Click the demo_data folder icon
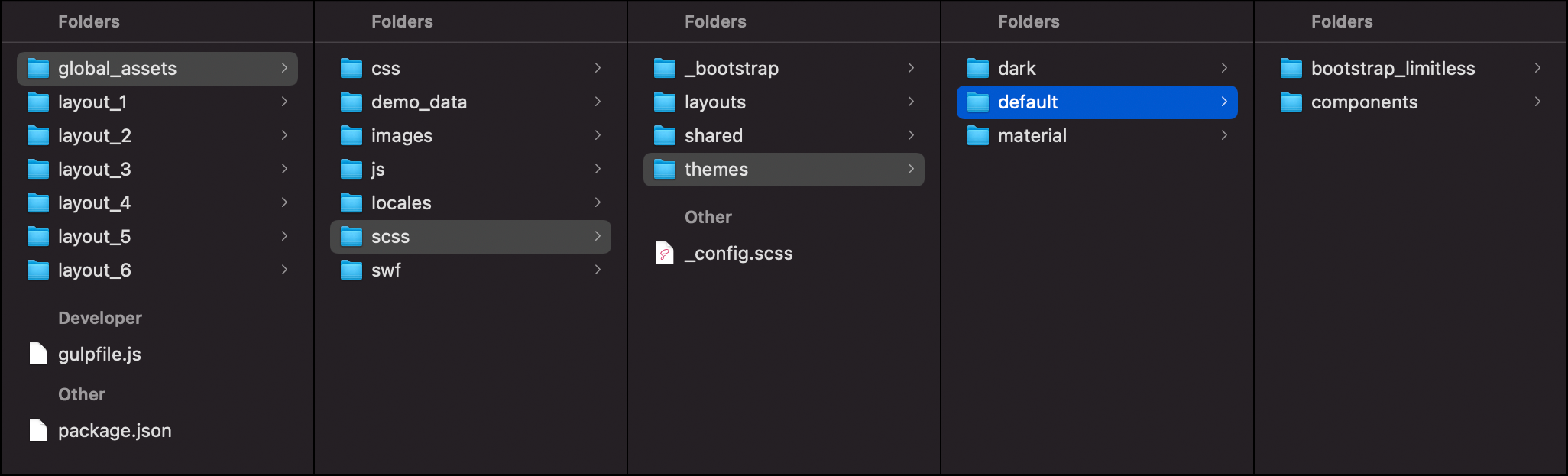 tap(352, 102)
